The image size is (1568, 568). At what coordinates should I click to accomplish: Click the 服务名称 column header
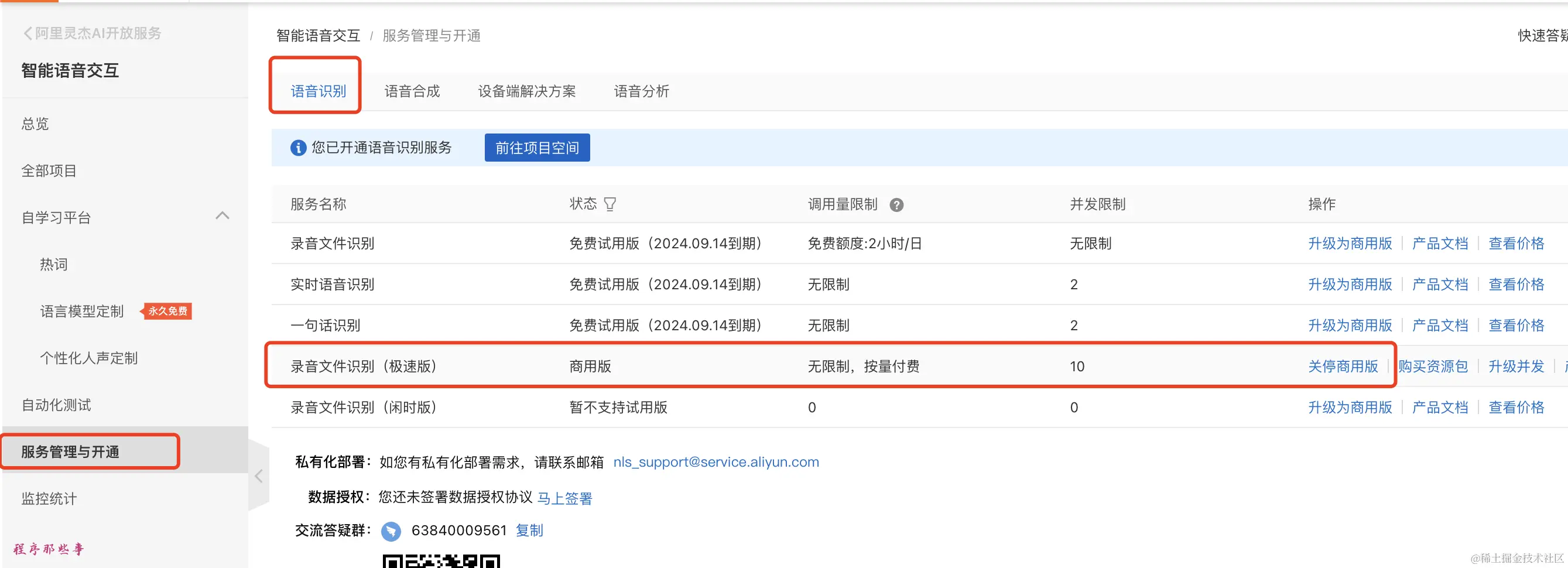pos(319,204)
